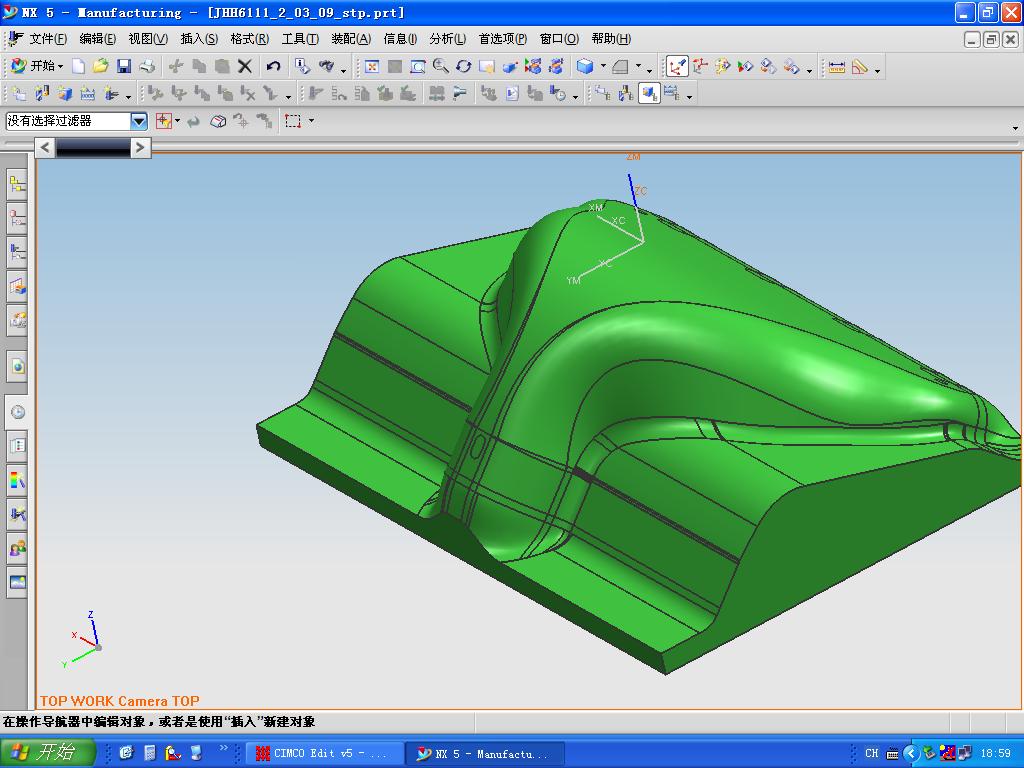Expand the create toolbar options arrow
Viewport: 1024px width, 768px height.
point(129,98)
